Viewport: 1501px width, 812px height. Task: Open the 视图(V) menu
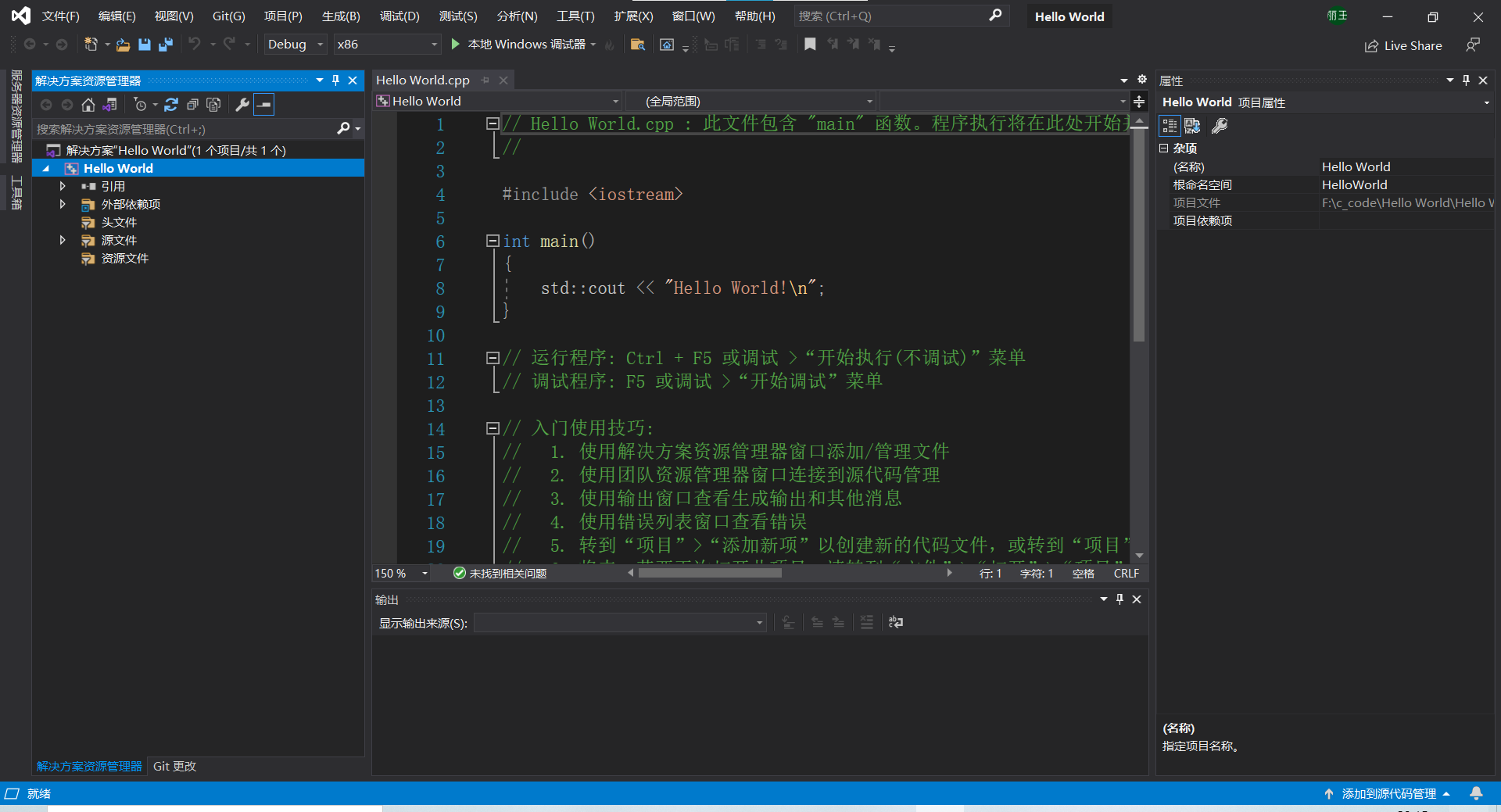[174, 16]
